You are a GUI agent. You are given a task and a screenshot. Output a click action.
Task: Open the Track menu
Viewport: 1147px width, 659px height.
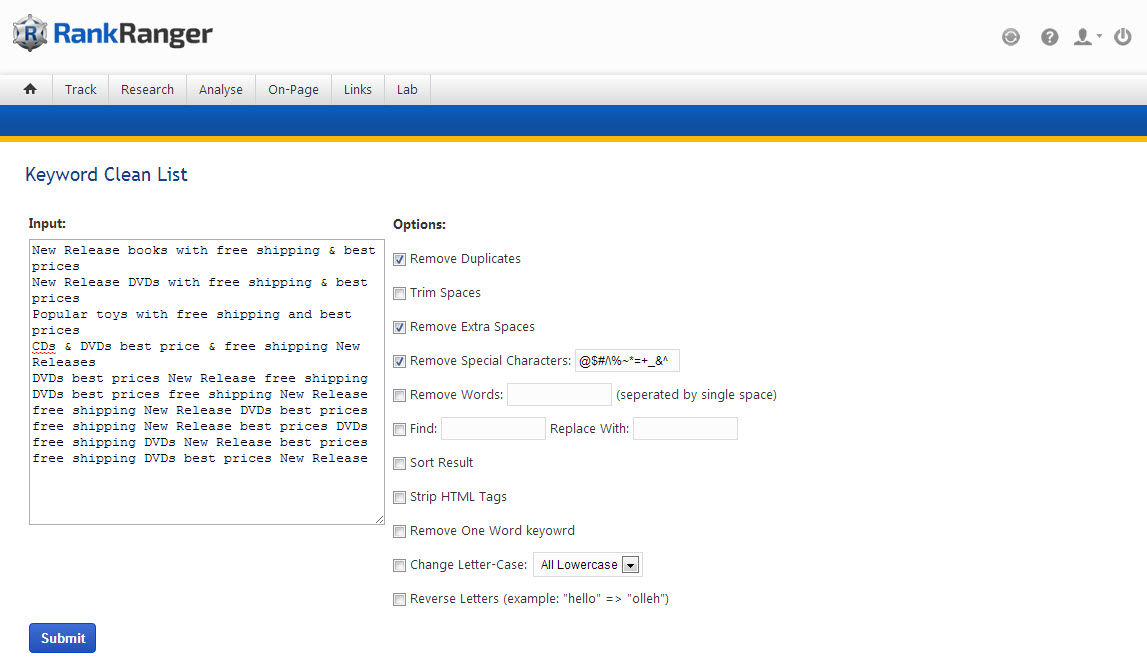[81, 89]
